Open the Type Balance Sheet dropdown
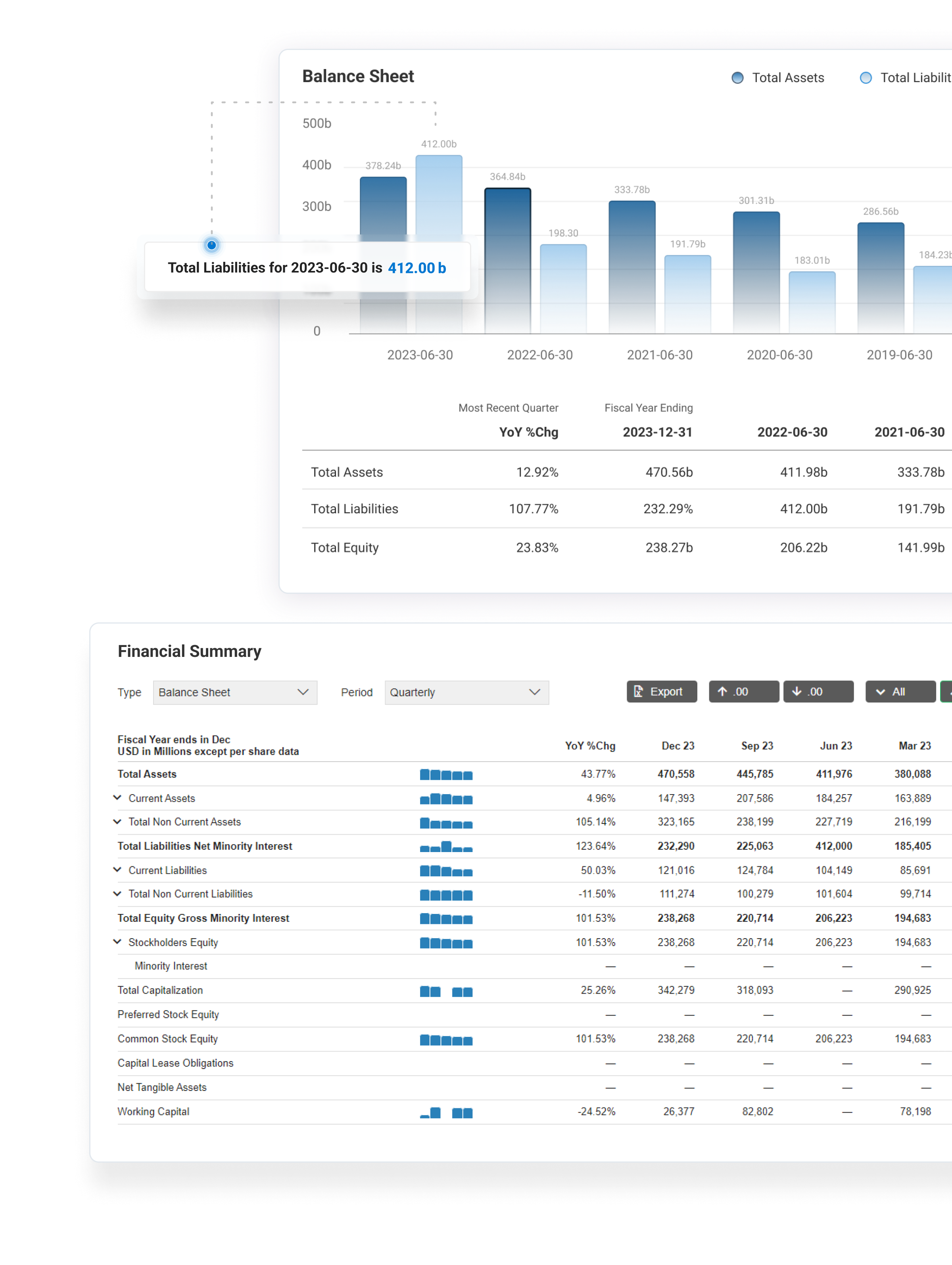Screen dimensions: 952x1265 234,692
